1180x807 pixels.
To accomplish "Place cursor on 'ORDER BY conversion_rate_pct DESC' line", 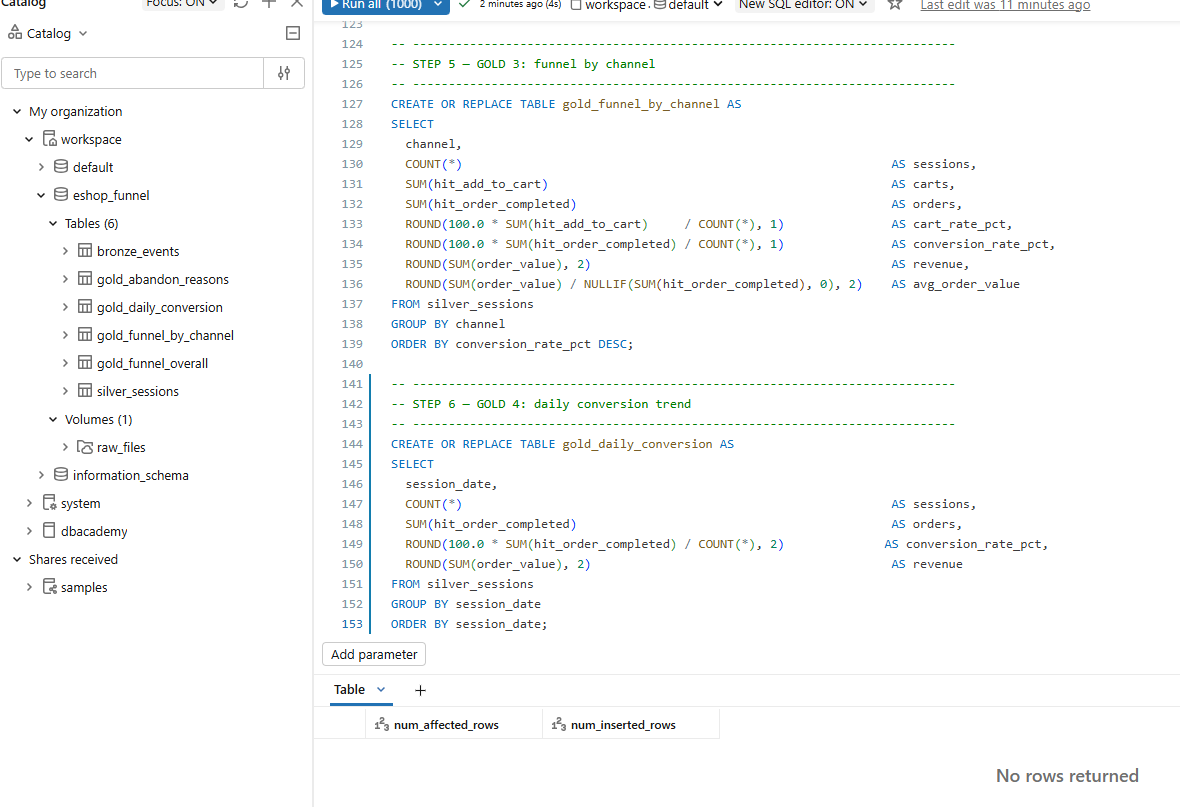I will (x=512, y=344).
